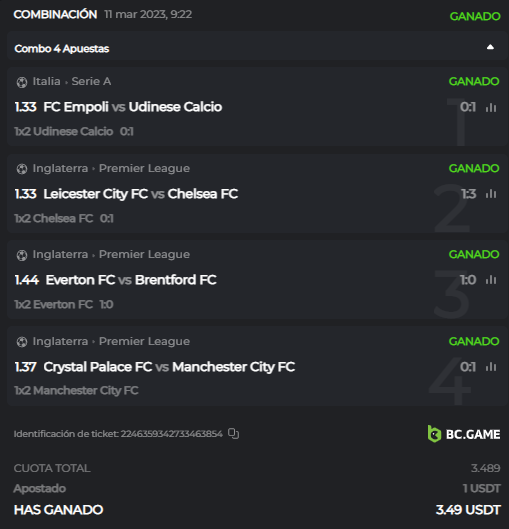This screenshot has width=509, height=529.
Task: Open Everton FC vs Brentford FC match
Action: [131, 280]
